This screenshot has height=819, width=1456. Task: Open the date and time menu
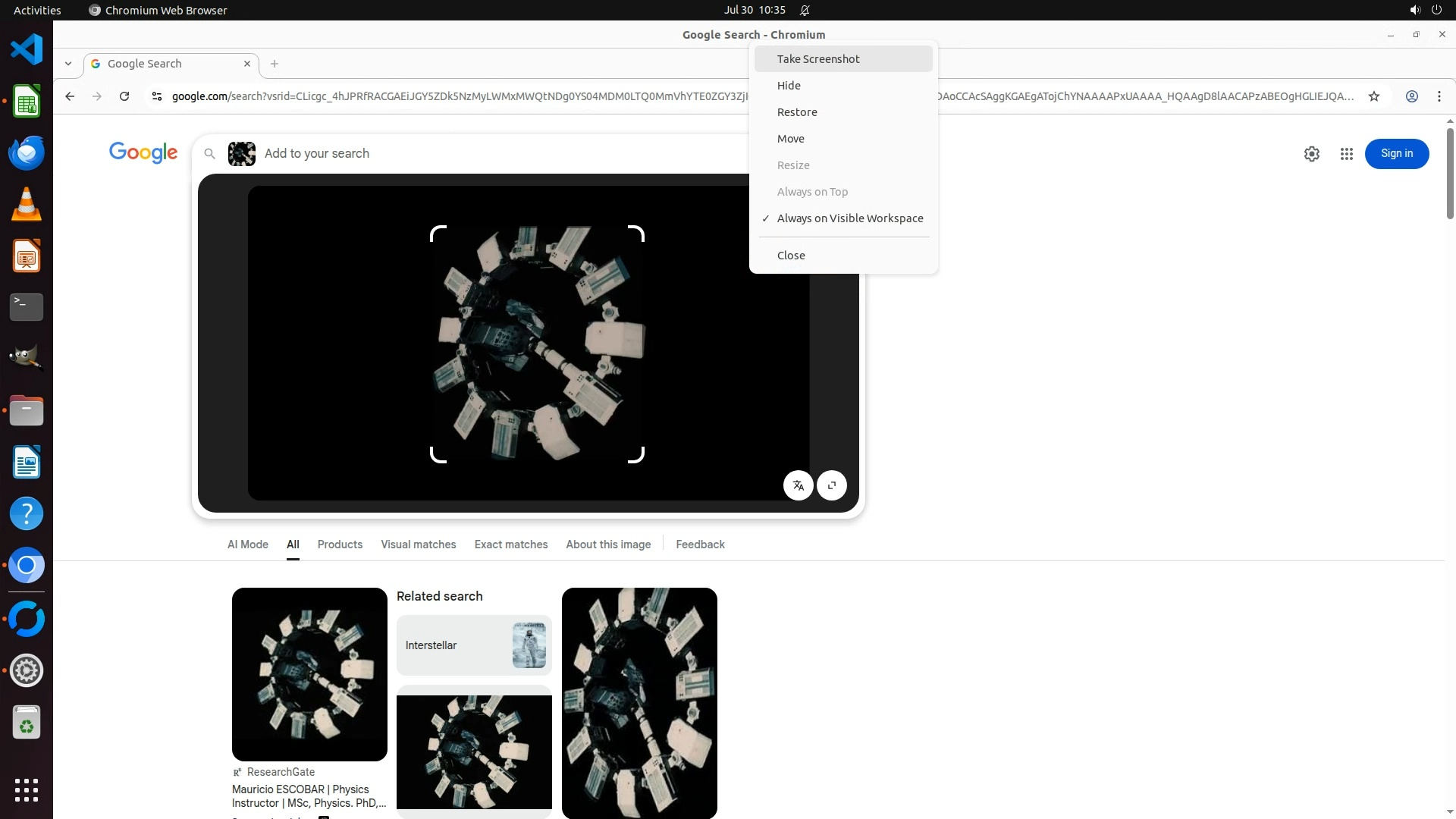(754, 10)
